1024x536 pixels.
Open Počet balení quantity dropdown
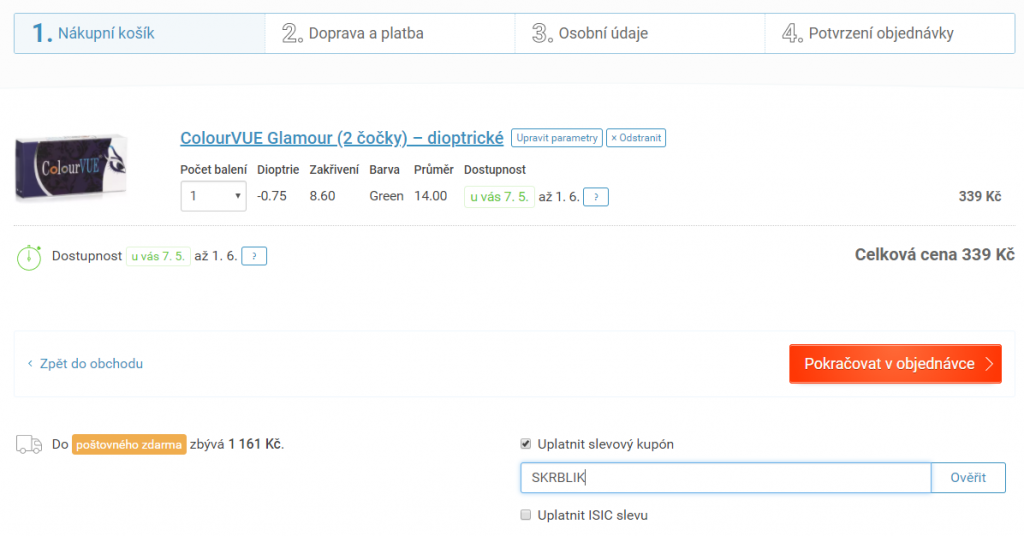click(214, 196)
